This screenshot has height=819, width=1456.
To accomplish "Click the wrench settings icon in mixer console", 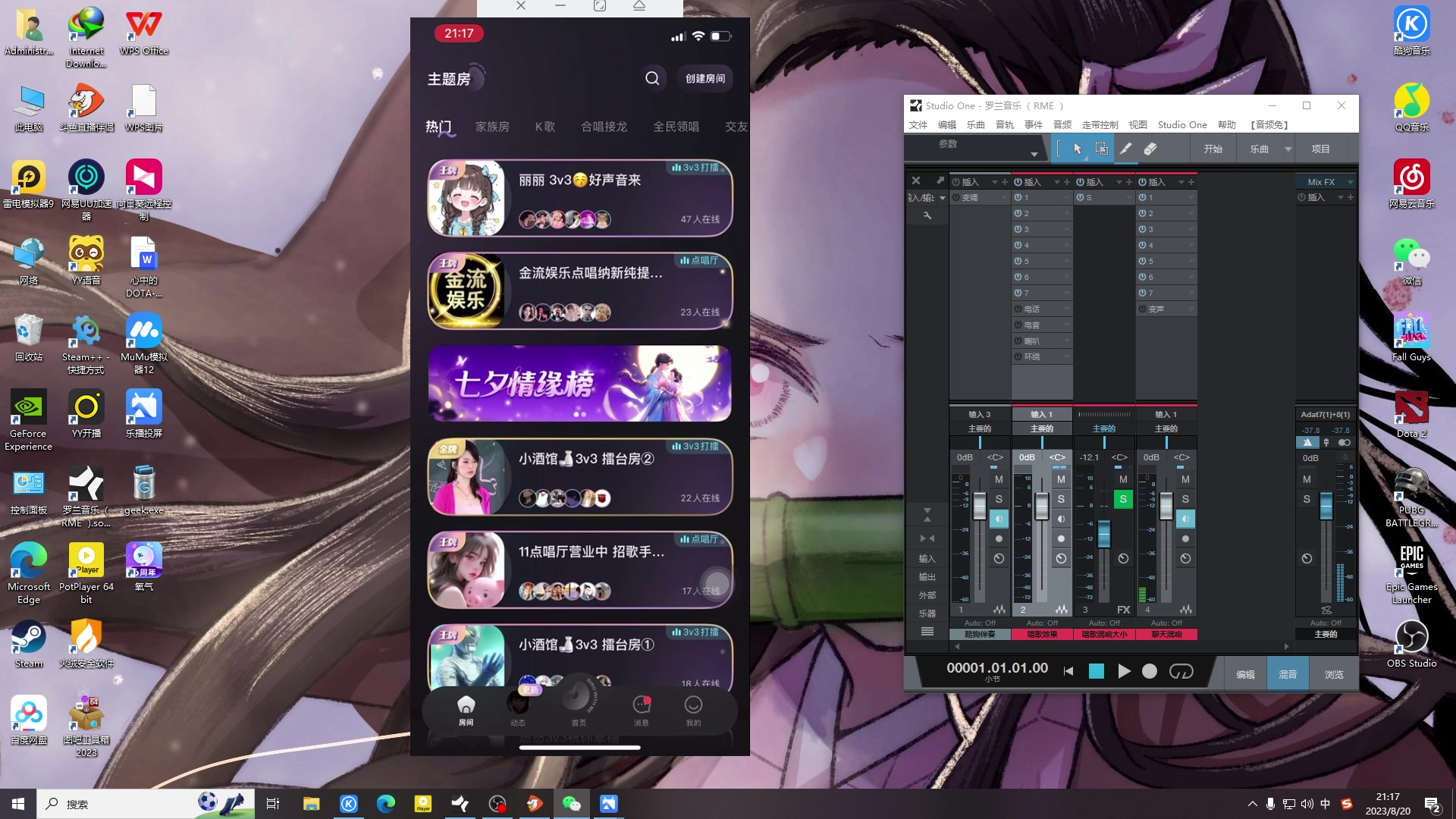I will pos(927,216).
